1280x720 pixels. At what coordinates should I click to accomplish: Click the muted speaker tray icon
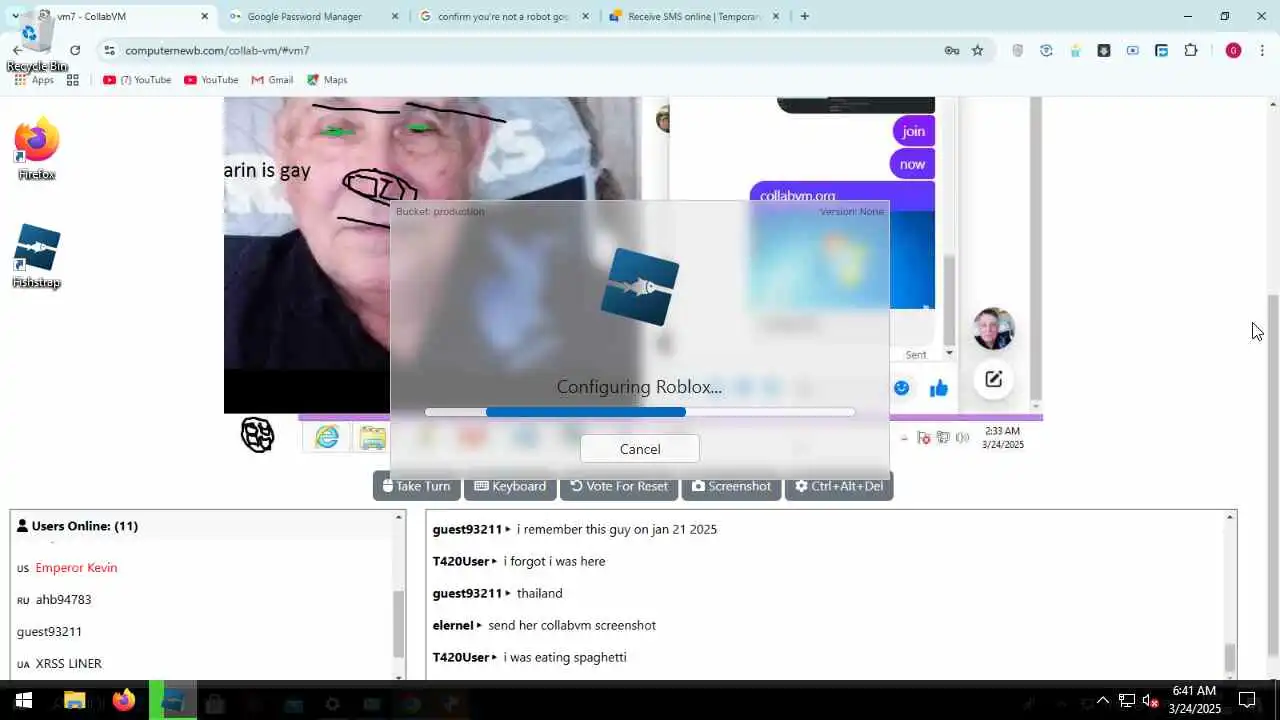coord(1151,701)
